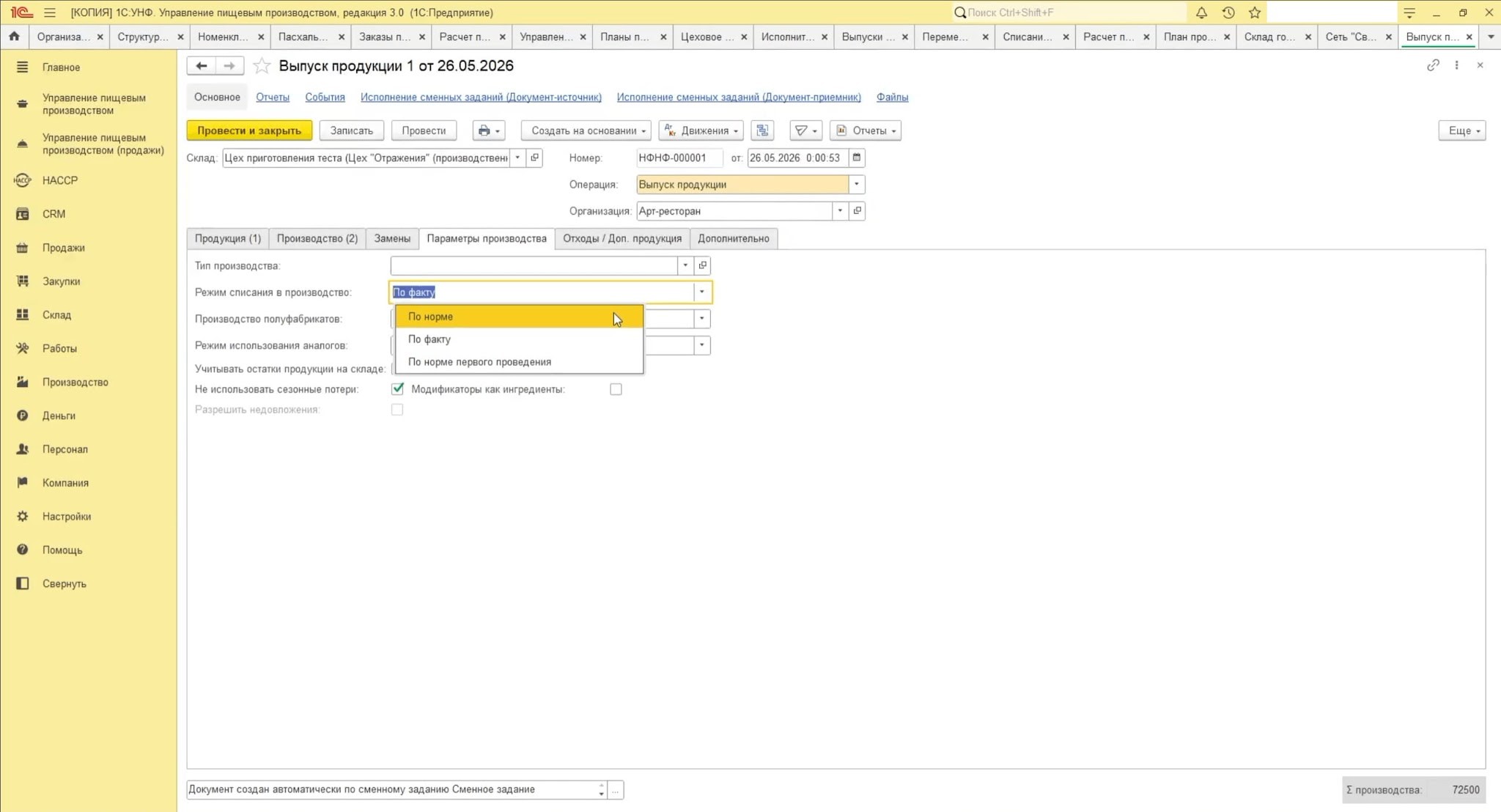Switch to 'Отходы / Доп. продукция' tab
The height and width of the screenshot is (812, 1501).
point(622,239)
